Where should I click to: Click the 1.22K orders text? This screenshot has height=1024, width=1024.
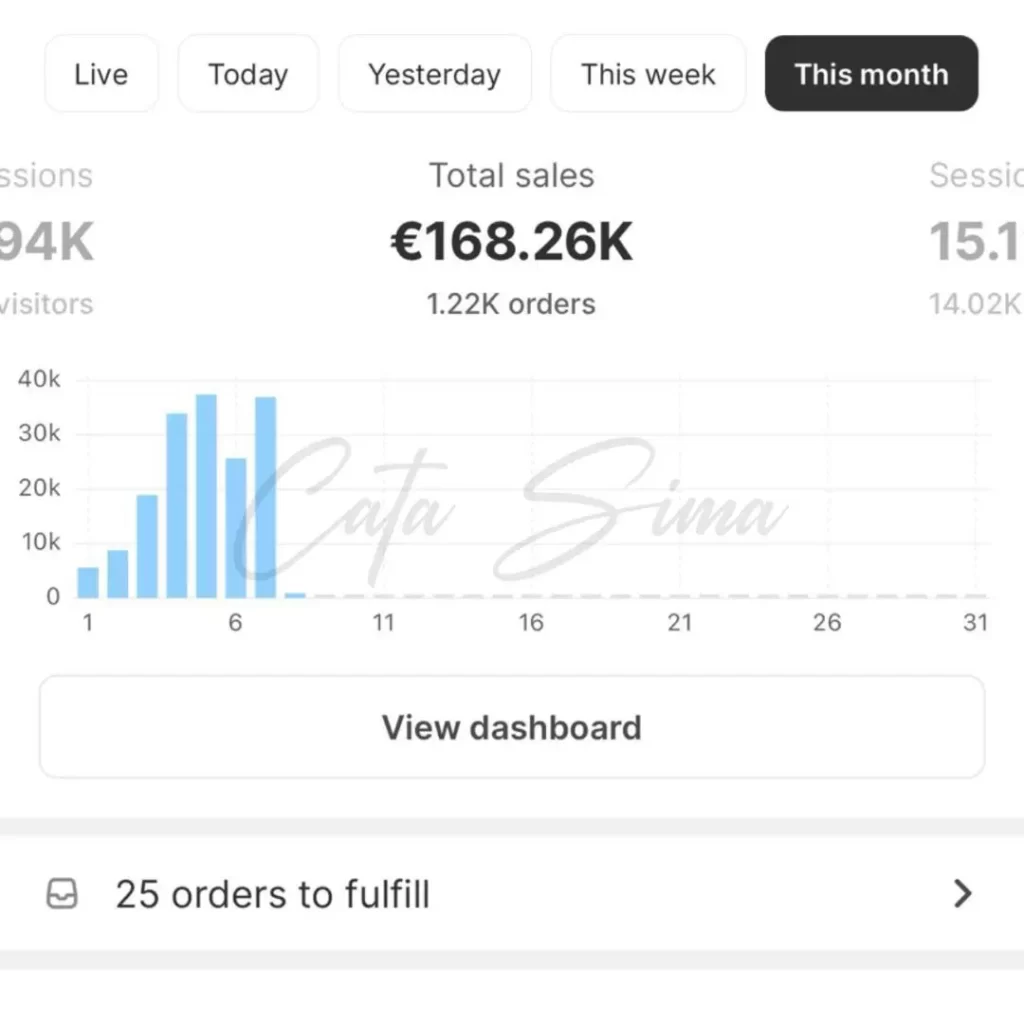[511, 304]
